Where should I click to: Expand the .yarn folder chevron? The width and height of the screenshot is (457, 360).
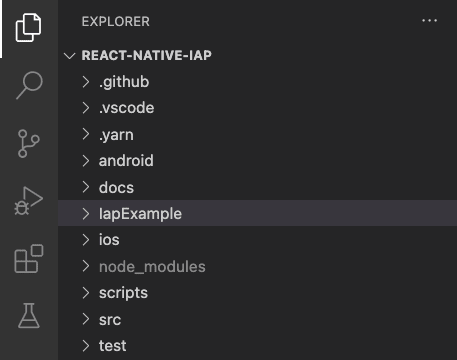pos(86,134)
